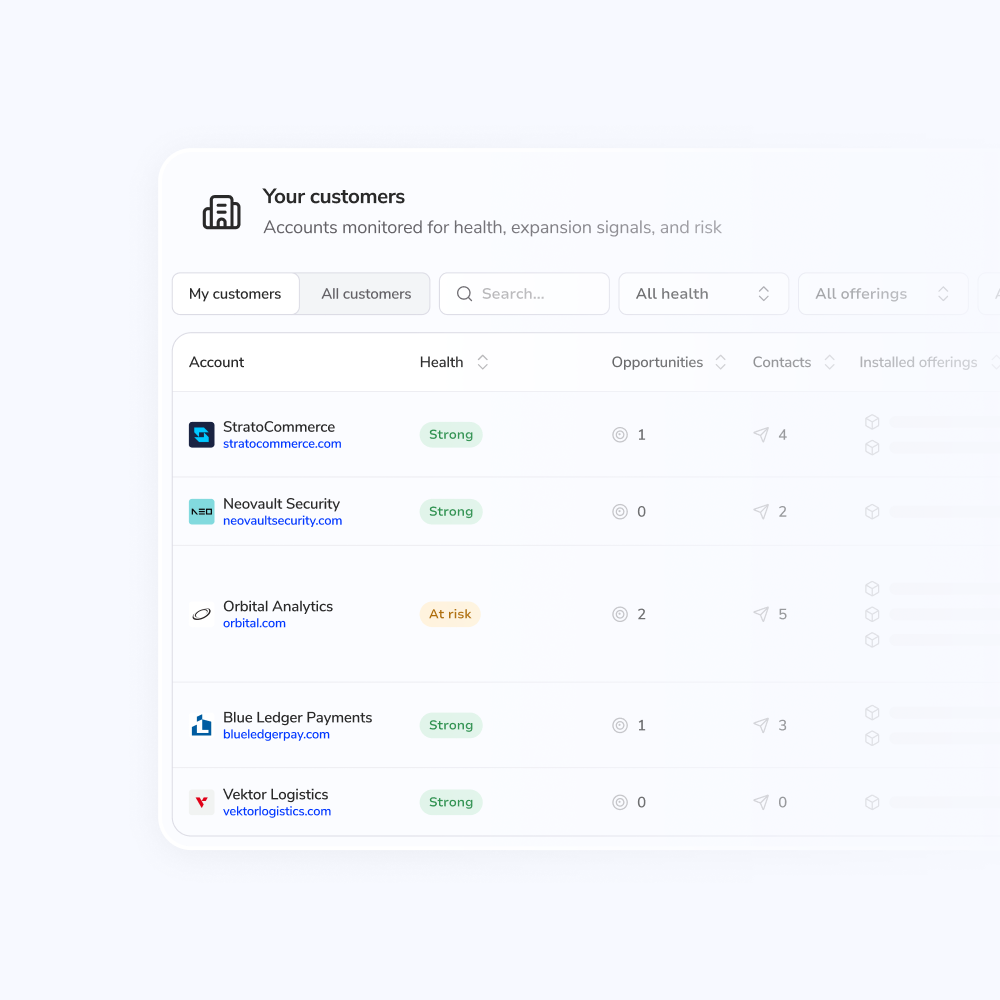Screen dimensions: 1000x1000
Task: Click StratoCommerce contacts count 4
Action: [783, 435]
